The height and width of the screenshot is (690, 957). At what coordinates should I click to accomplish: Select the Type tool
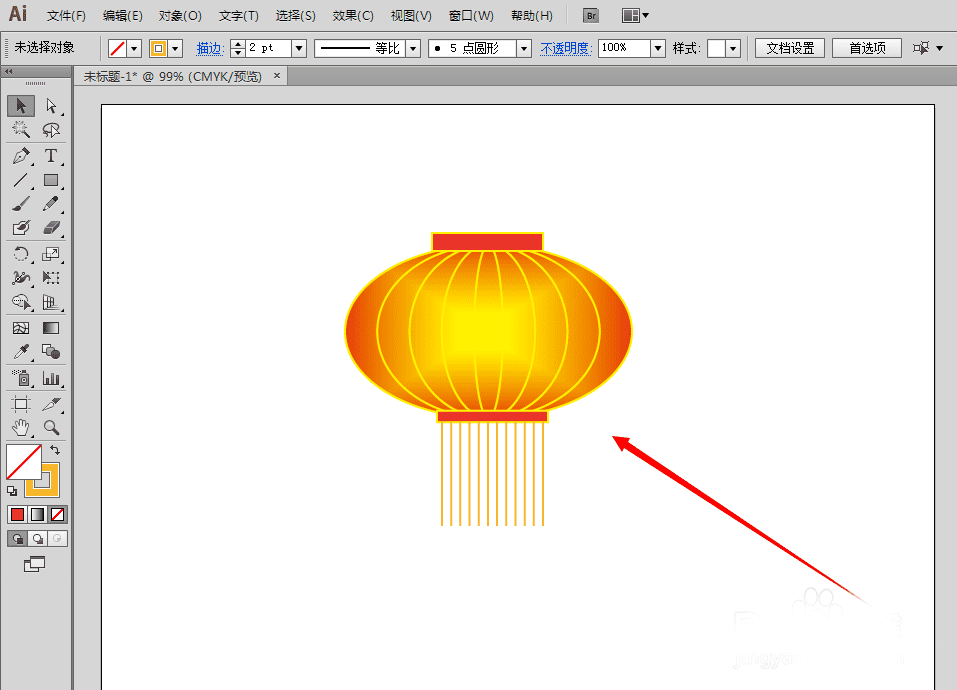[x=51, y=156]
